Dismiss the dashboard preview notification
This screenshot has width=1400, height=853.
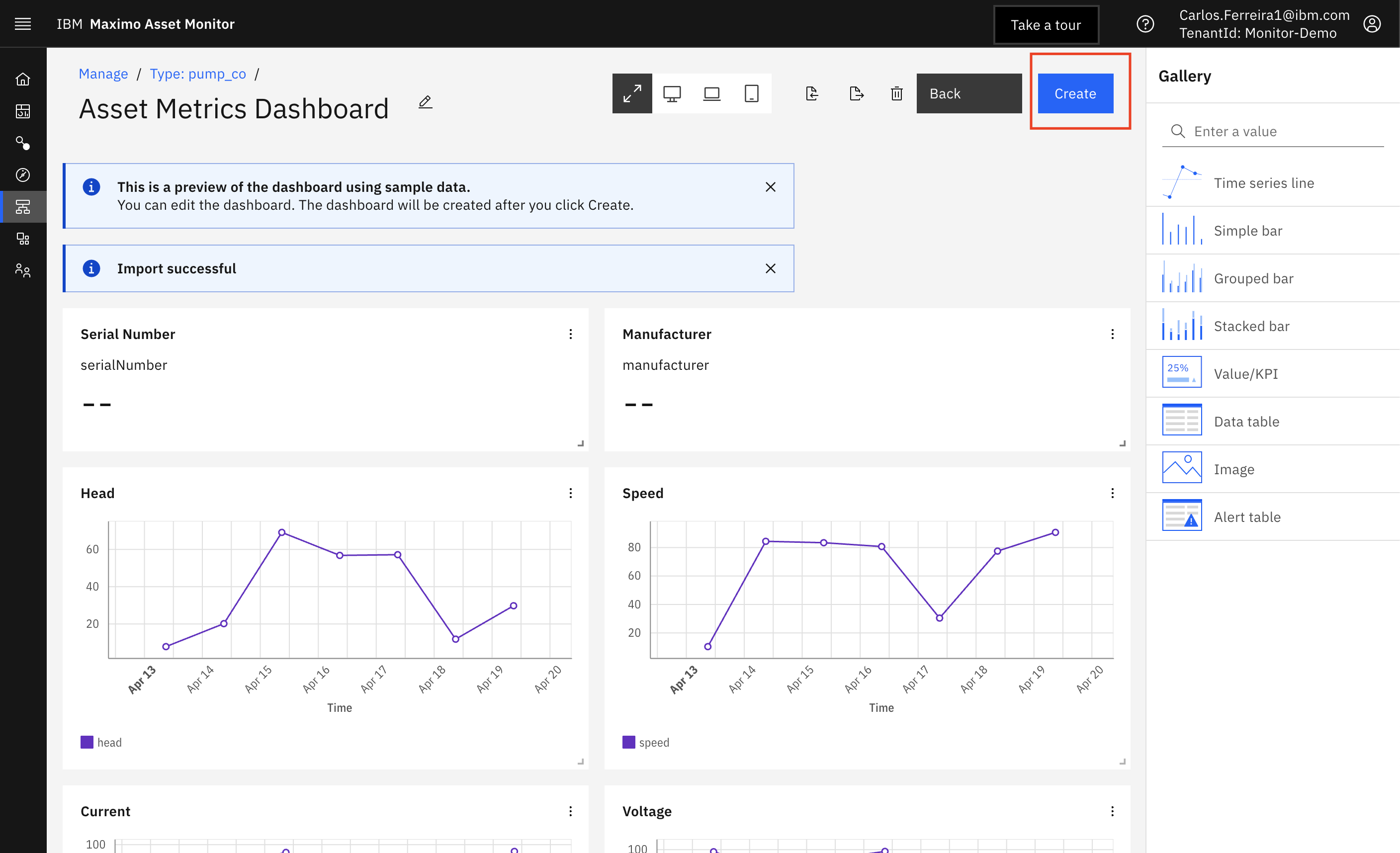[770, 187]
